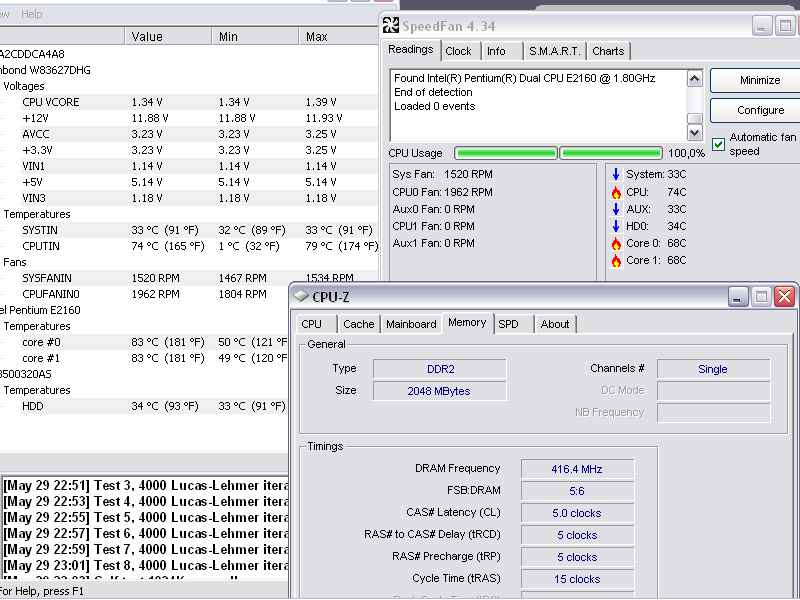800x600 pixels.
Task: Select the core #1 temperature row
Action: [144, 358]
